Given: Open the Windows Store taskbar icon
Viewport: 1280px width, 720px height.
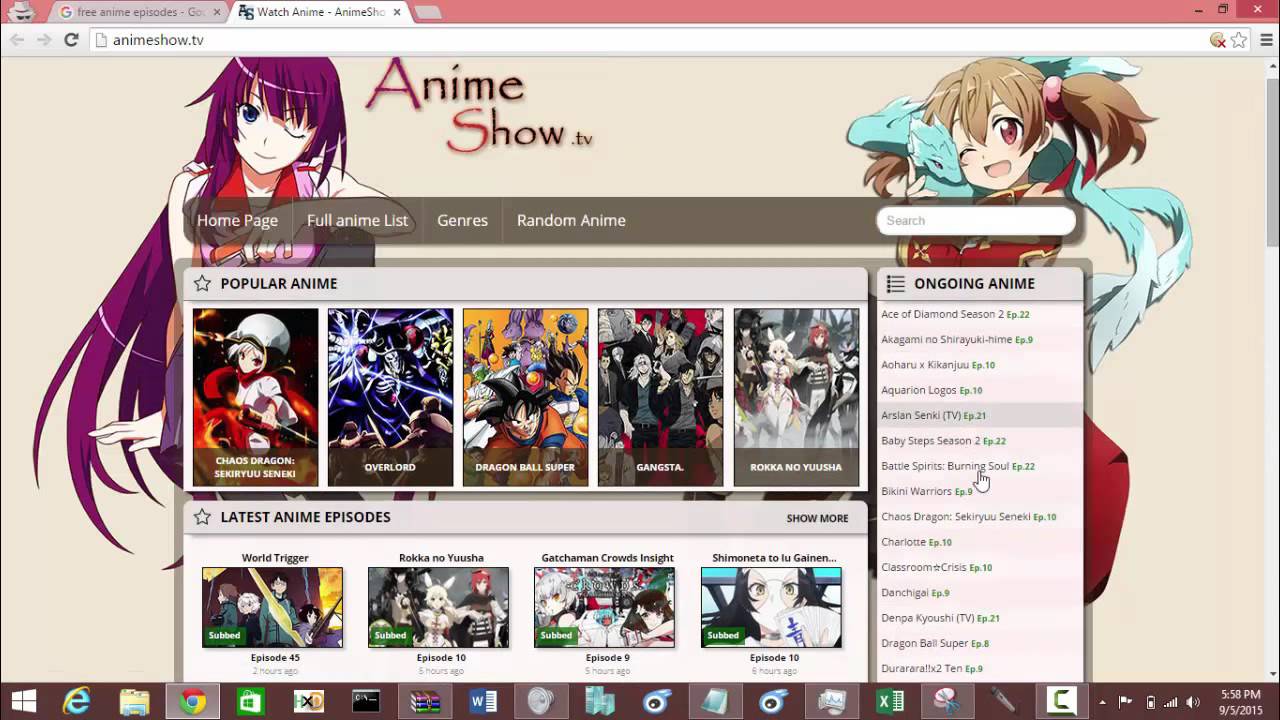Looking at the screenshot, I should [x=250, y=701].
